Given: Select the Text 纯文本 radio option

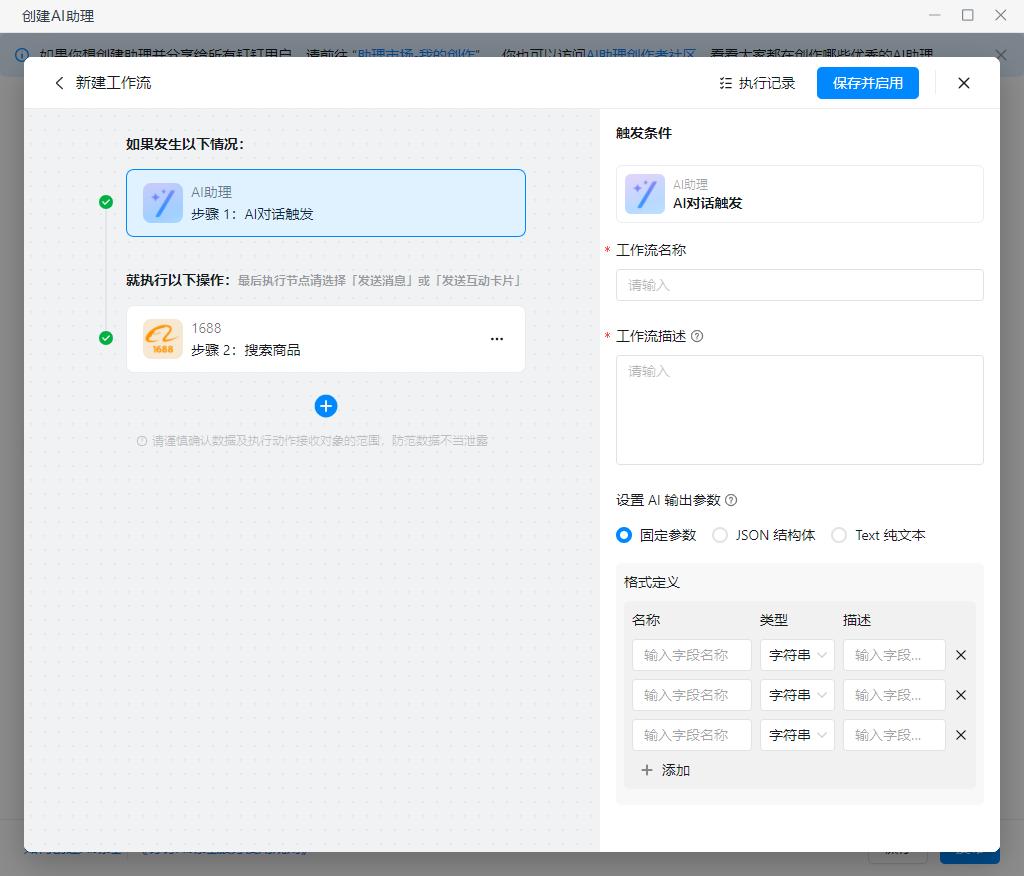Looking at the screenshot, I should 839,535.
